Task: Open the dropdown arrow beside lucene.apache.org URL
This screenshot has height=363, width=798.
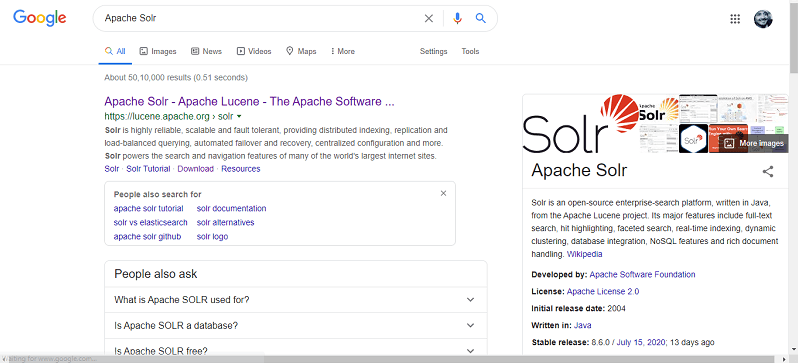Action: pos(239,116)
